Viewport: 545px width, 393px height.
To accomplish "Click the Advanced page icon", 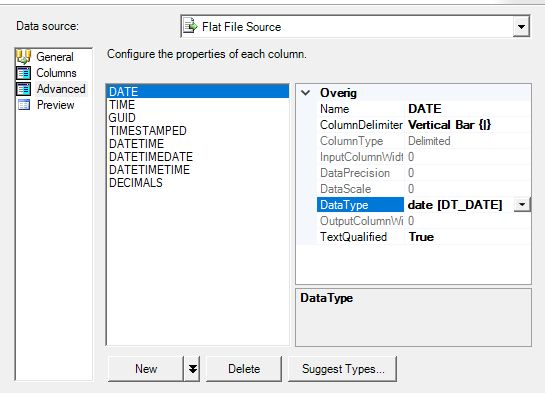I will [x=24, y=89].
